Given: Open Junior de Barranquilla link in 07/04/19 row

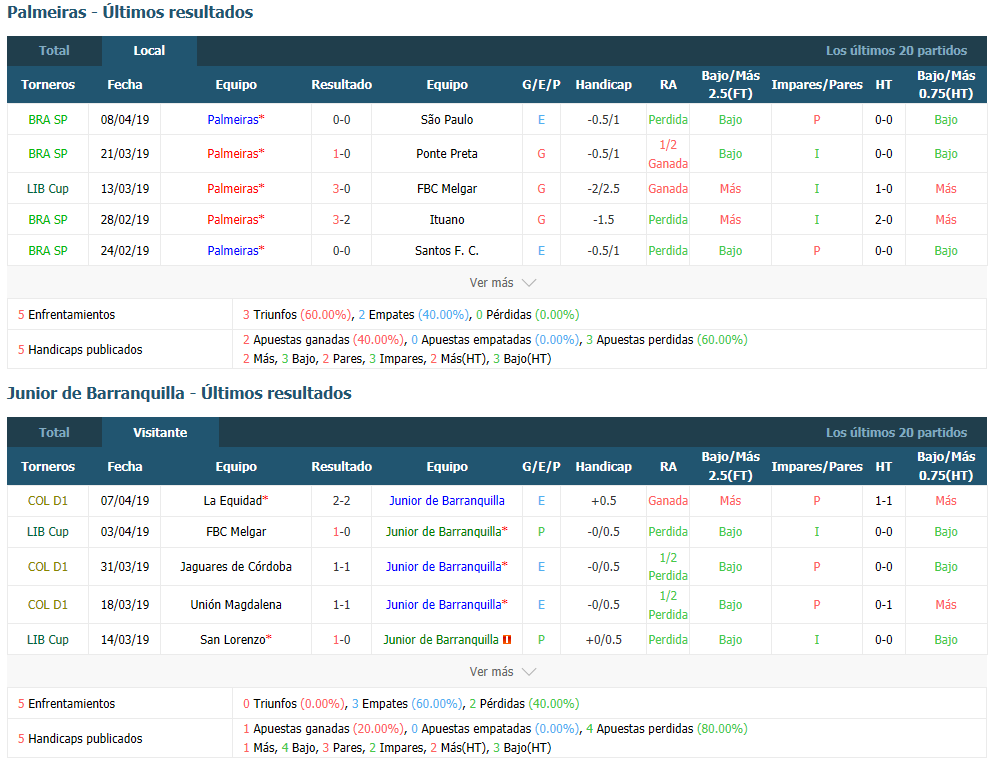Looking at the screenshot, I should tap(447, 501).
